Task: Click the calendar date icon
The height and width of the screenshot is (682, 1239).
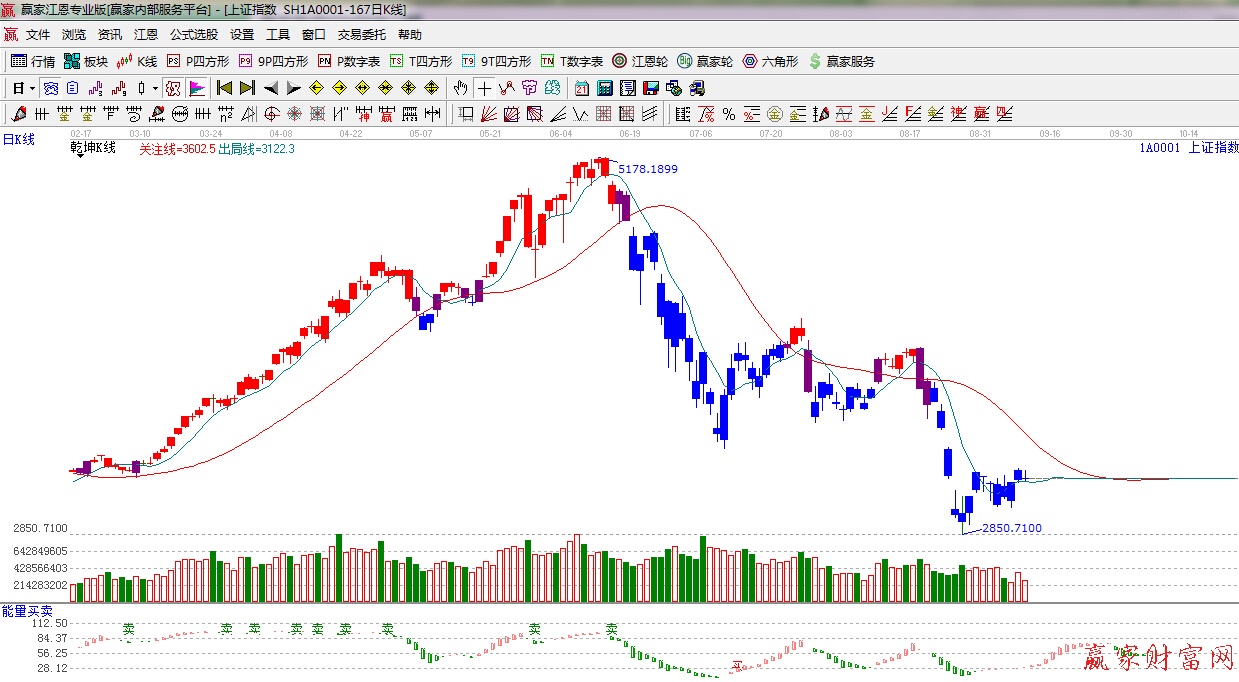Action: pos(581,88)
